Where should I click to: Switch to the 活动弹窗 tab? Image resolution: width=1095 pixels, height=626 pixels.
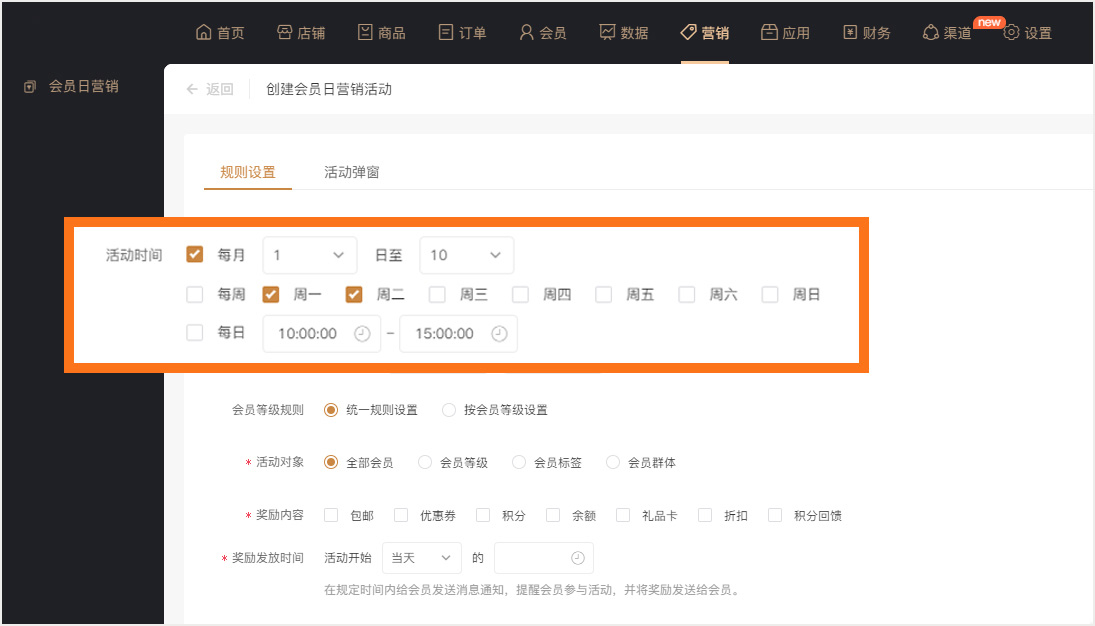pyautogui.click(x=351, y=172)
